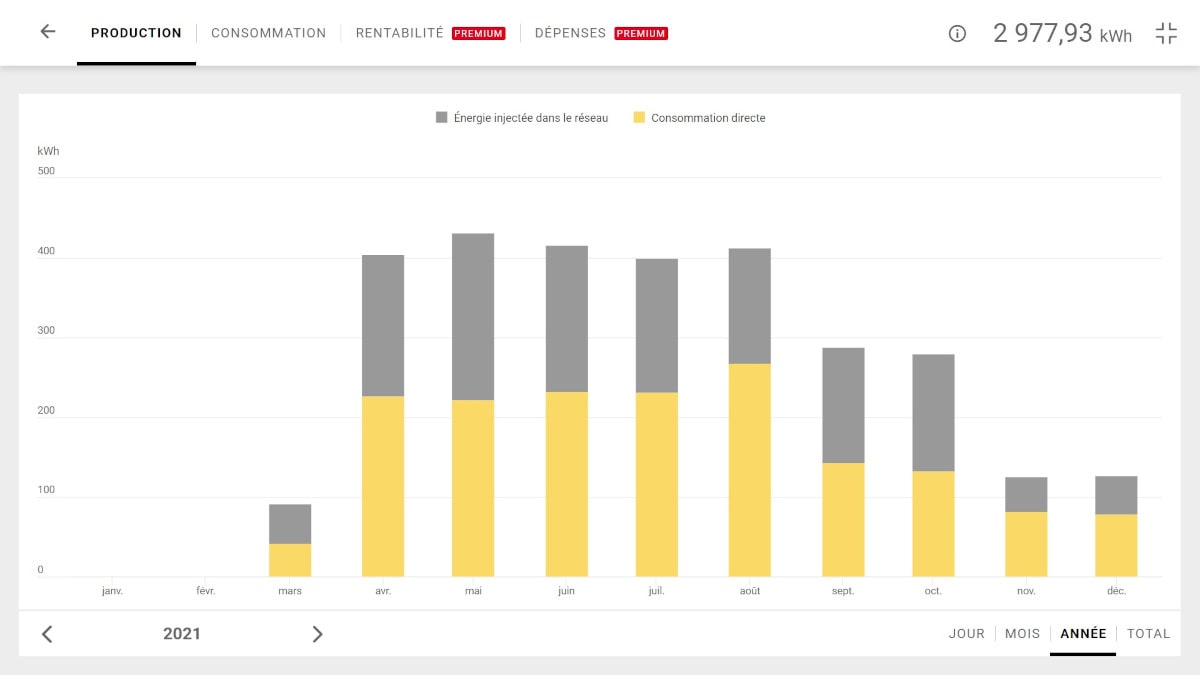Image resolution: width=1200 pixels, height=675 pixels.
Task: Click the PREMIUM badge beside Rentabilité
Action: tap(479, 33)
